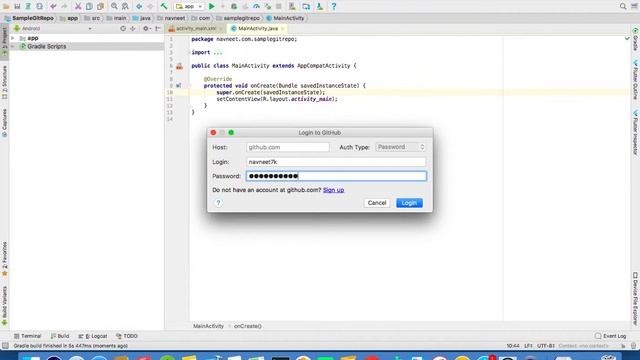Open the Flutter Inspector side panel

pos(636,132)
